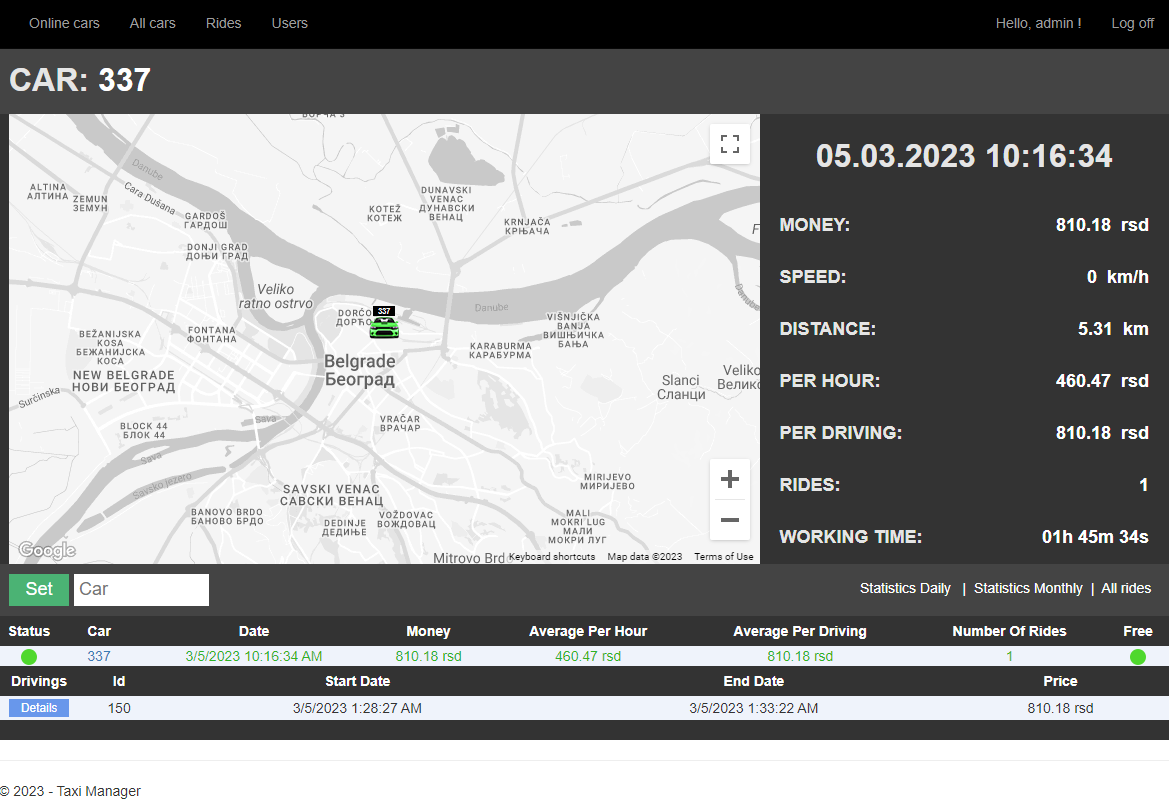Go to Rides menu
The image size is (1169, 811).
coord(224,23)
